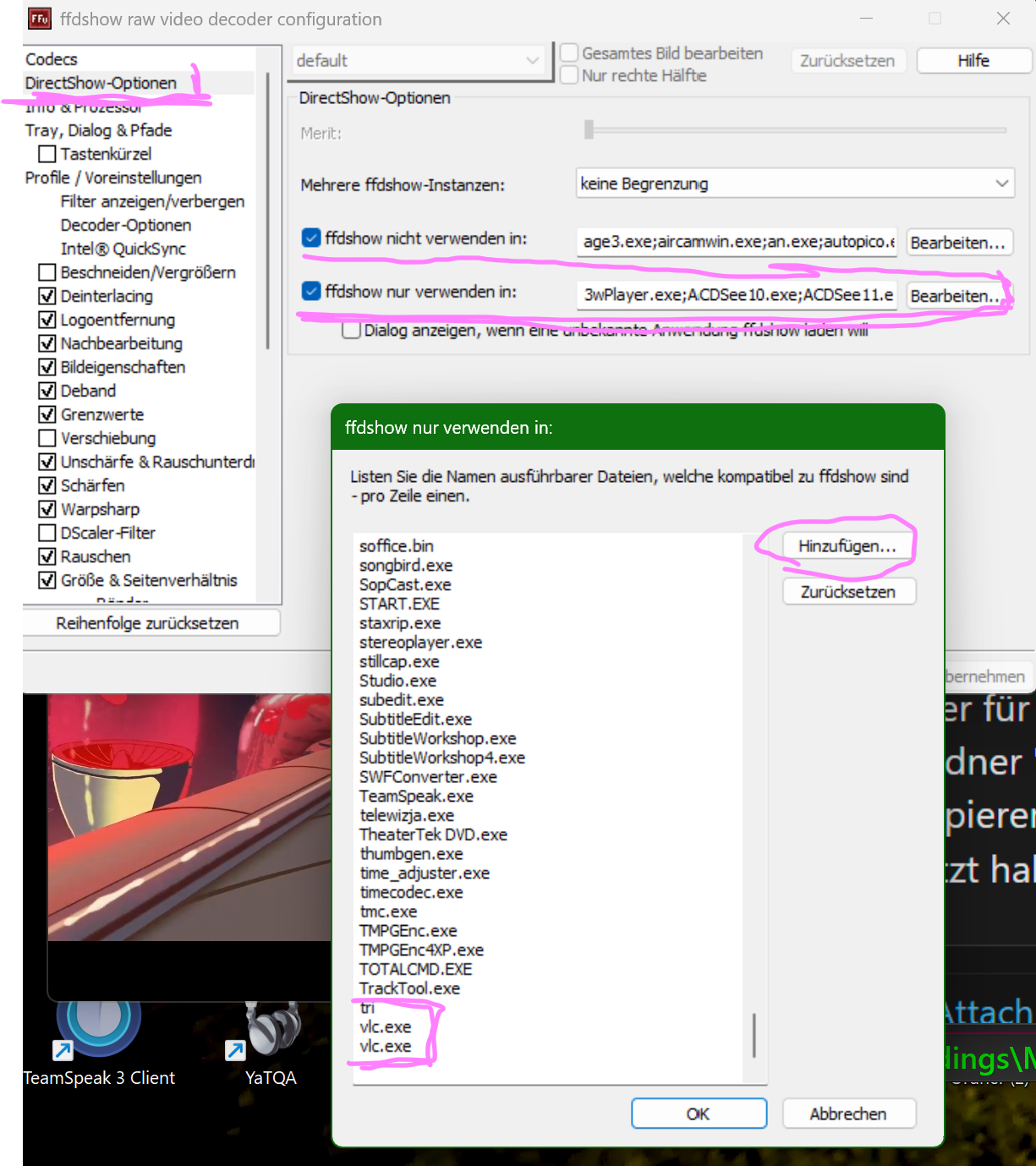Click Abbrechen to cancel the dialog
This screenshot has width=1036, height=1166.
point(847,1114)
